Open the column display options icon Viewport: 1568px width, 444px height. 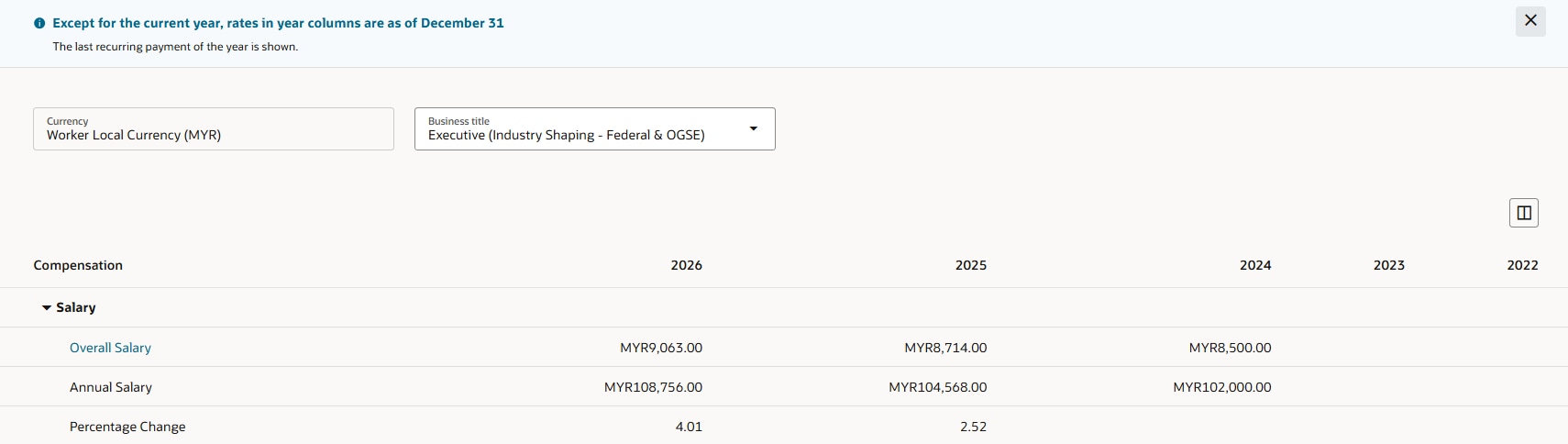tap(1523, 213)
